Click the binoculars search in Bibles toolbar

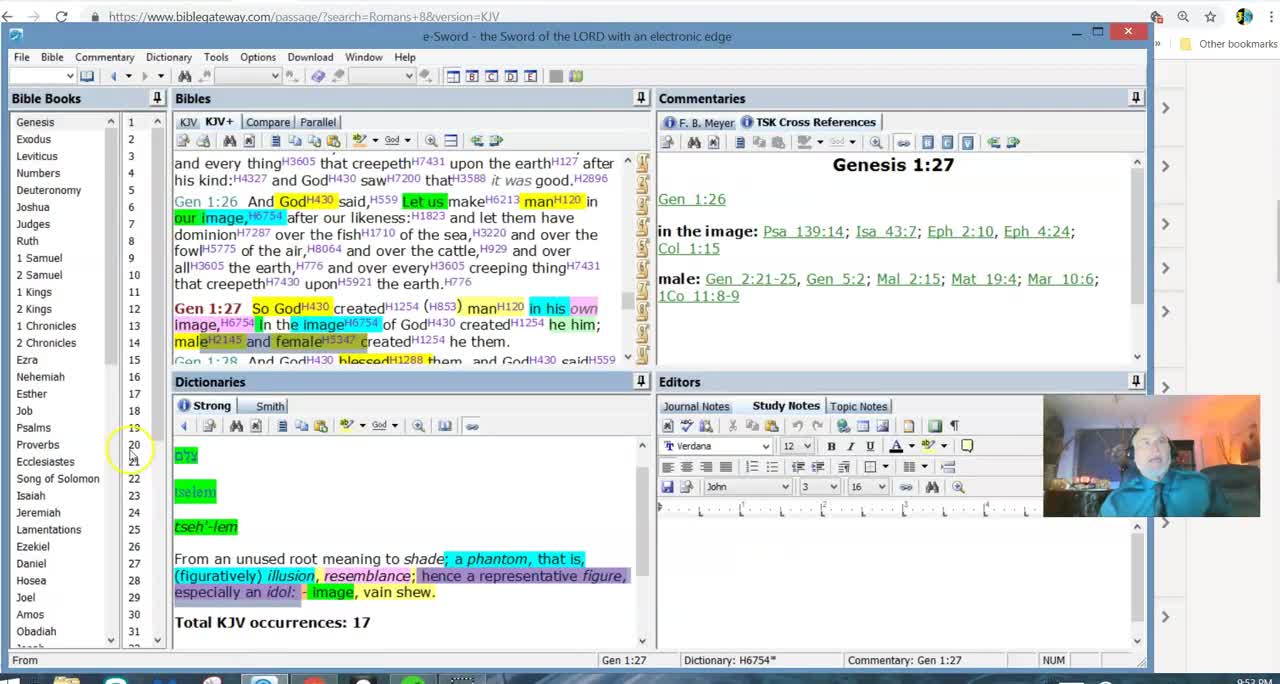click(x=229, y=141)
